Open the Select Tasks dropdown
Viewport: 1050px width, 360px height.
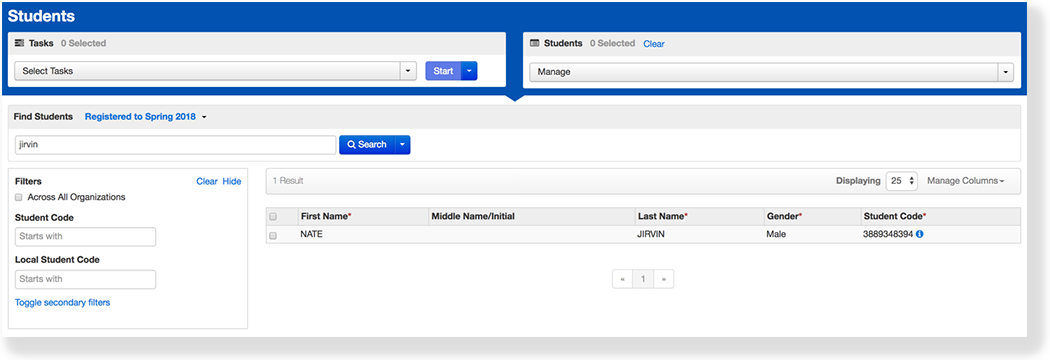pos(216,71)
